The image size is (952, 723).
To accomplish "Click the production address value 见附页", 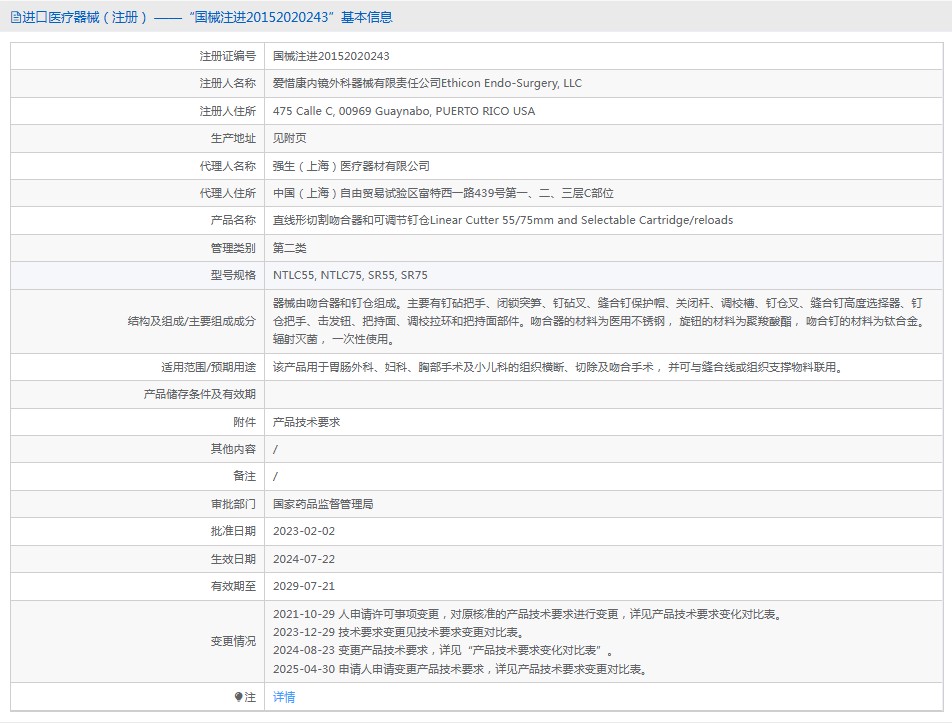I will coord(290,139).
